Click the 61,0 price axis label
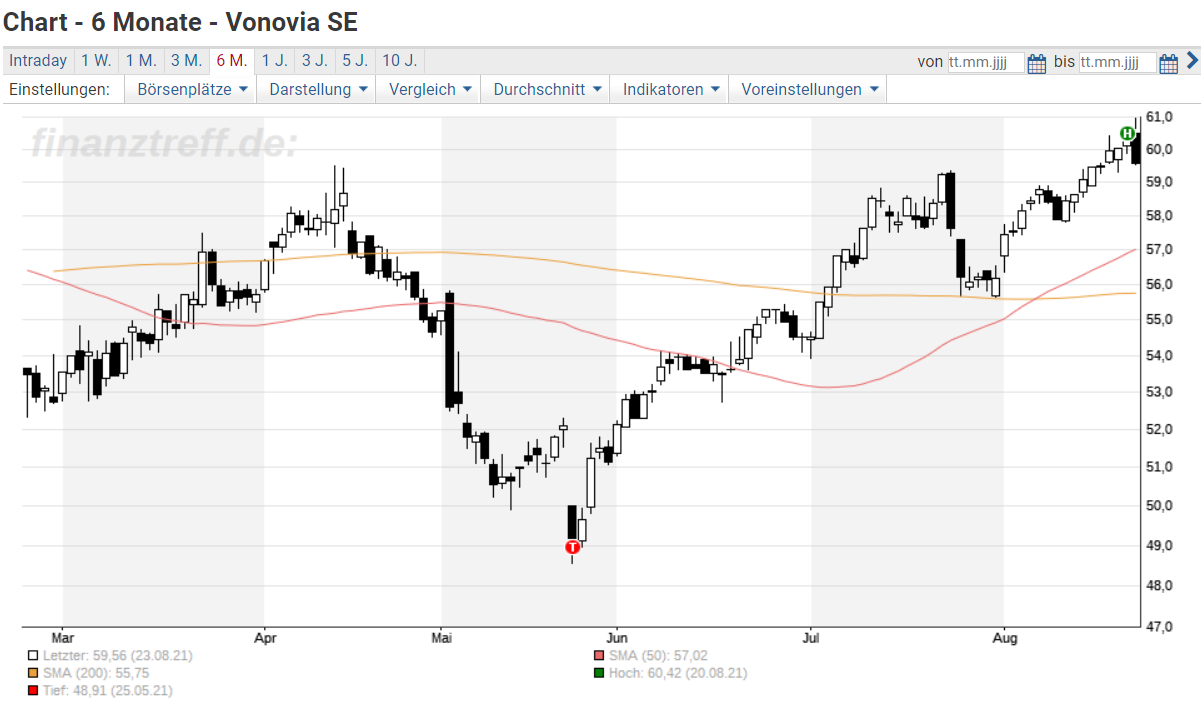Image resolution: width=1201 pixels, height=711 pixels. tap(1160, 117)
